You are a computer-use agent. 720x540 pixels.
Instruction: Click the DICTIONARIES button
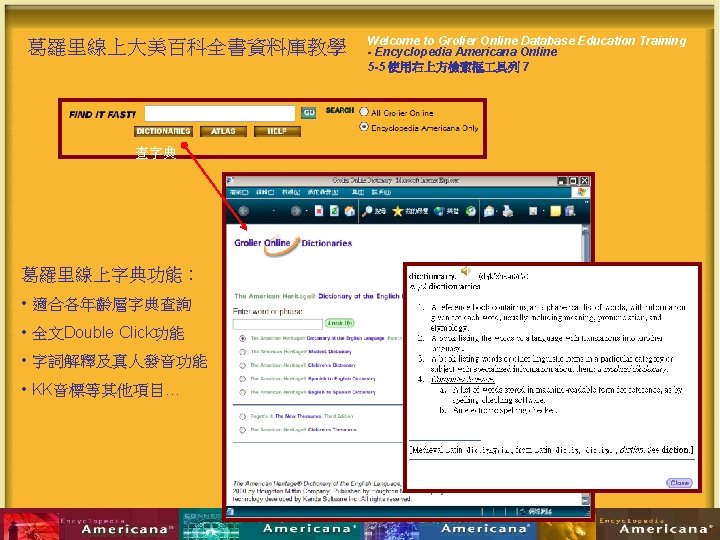(163, 131)
